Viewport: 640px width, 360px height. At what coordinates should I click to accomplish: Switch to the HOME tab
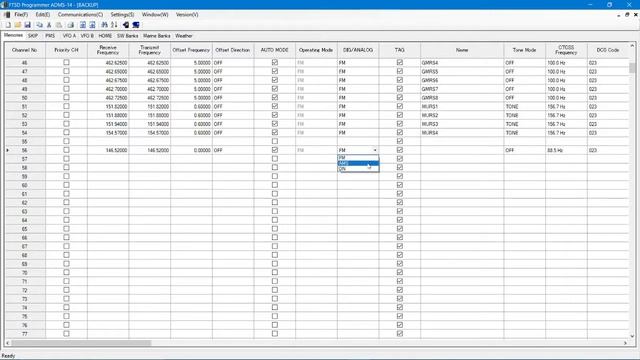tap(105, 36)
